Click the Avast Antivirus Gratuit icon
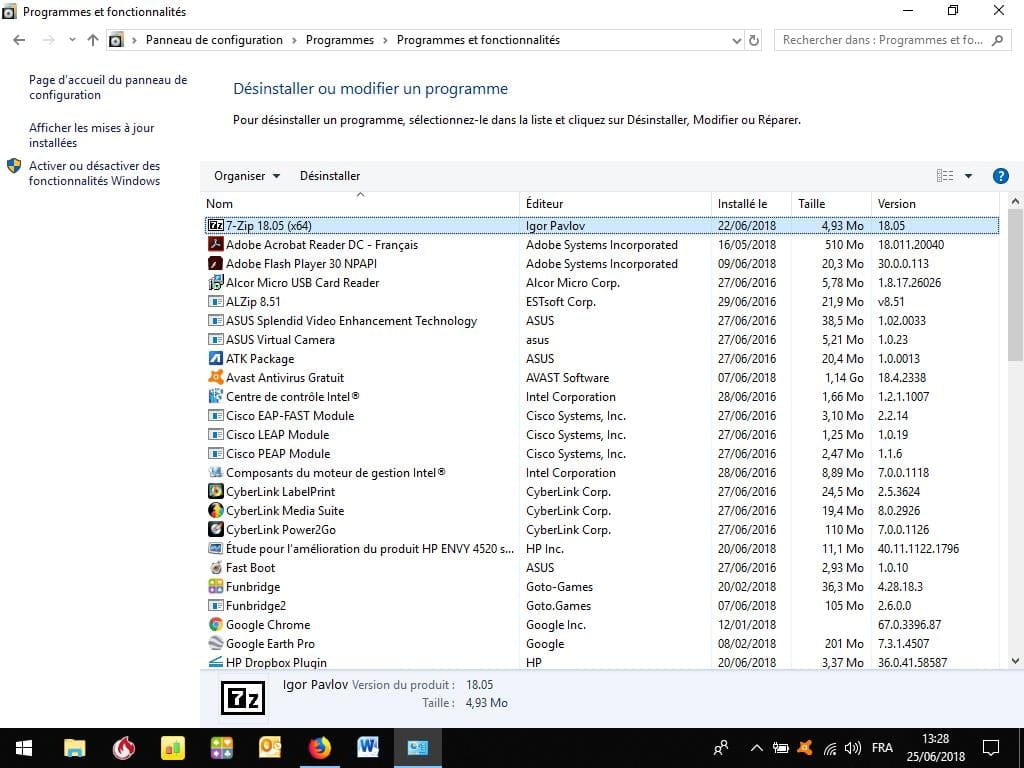The height and width of the screenshot is (768, 1024). click(x=216, y=377)
